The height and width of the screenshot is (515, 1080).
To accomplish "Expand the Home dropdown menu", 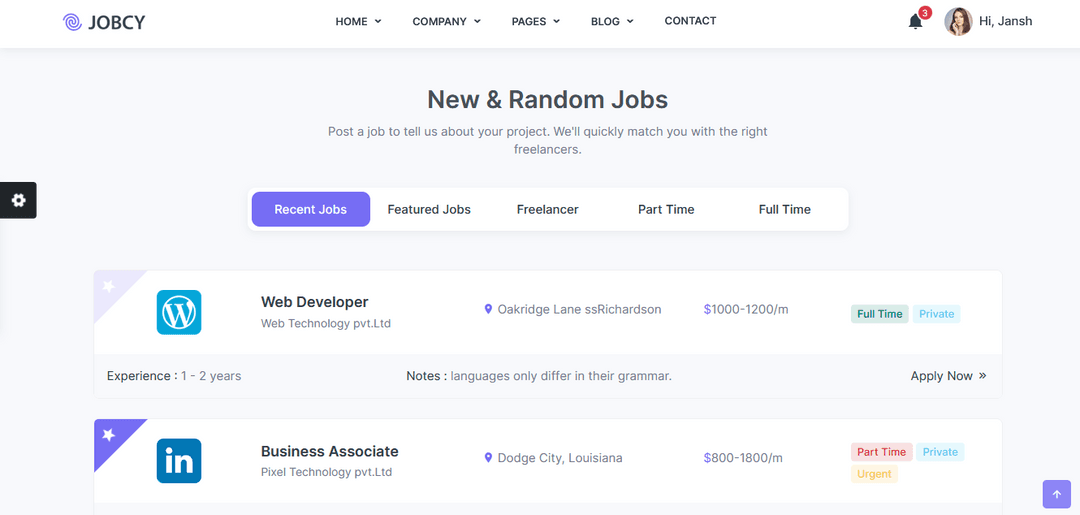I will tap(358, 21).
